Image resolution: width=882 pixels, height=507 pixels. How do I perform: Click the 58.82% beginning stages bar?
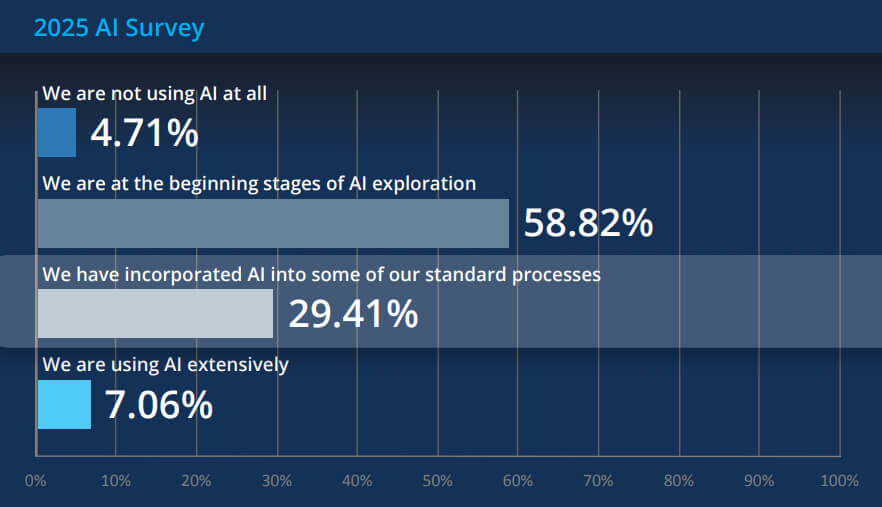point(273,223)
